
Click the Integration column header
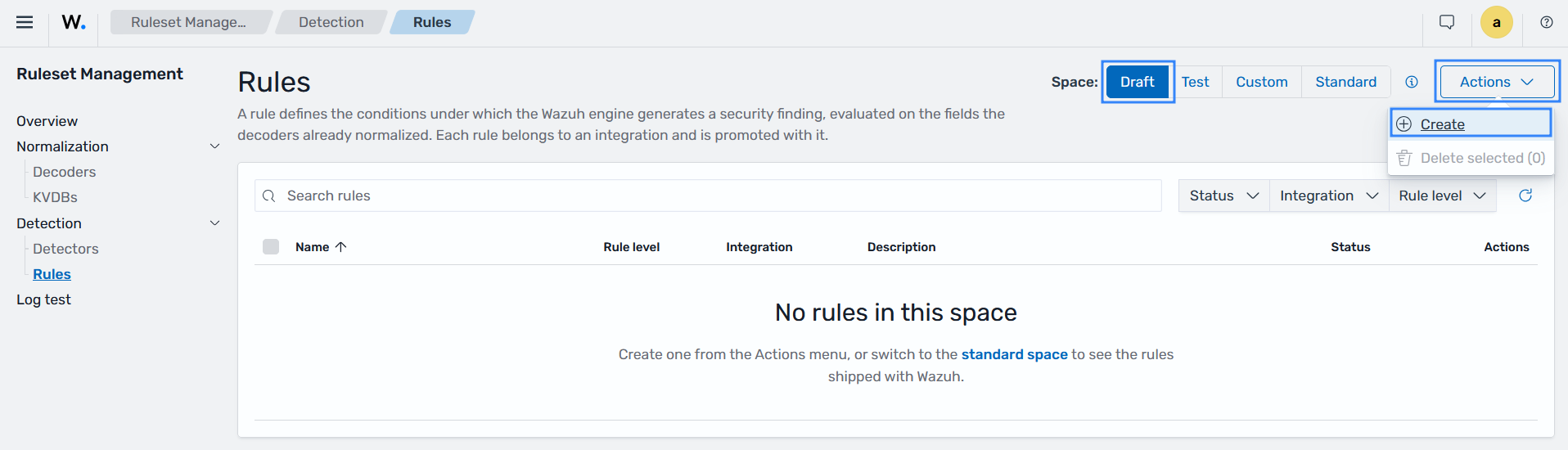(759, 247)
